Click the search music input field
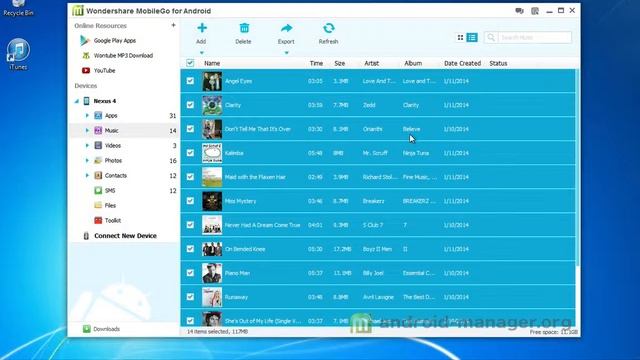 coord(534,38)
